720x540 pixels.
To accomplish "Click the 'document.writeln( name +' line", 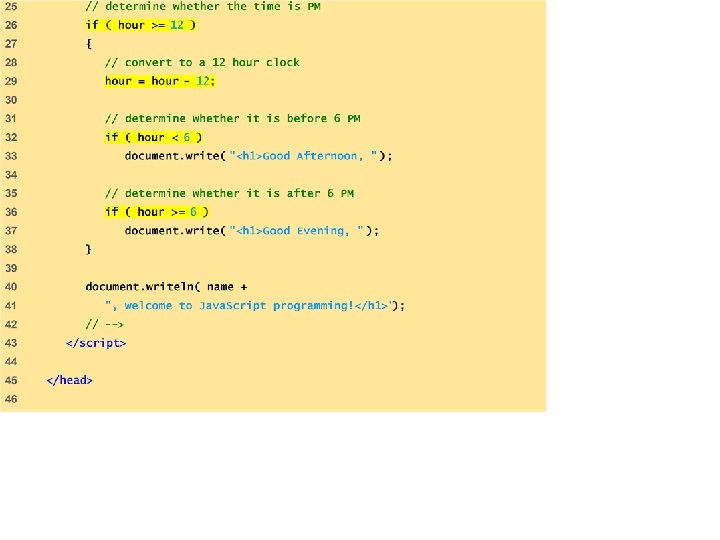I will [166, 287].
